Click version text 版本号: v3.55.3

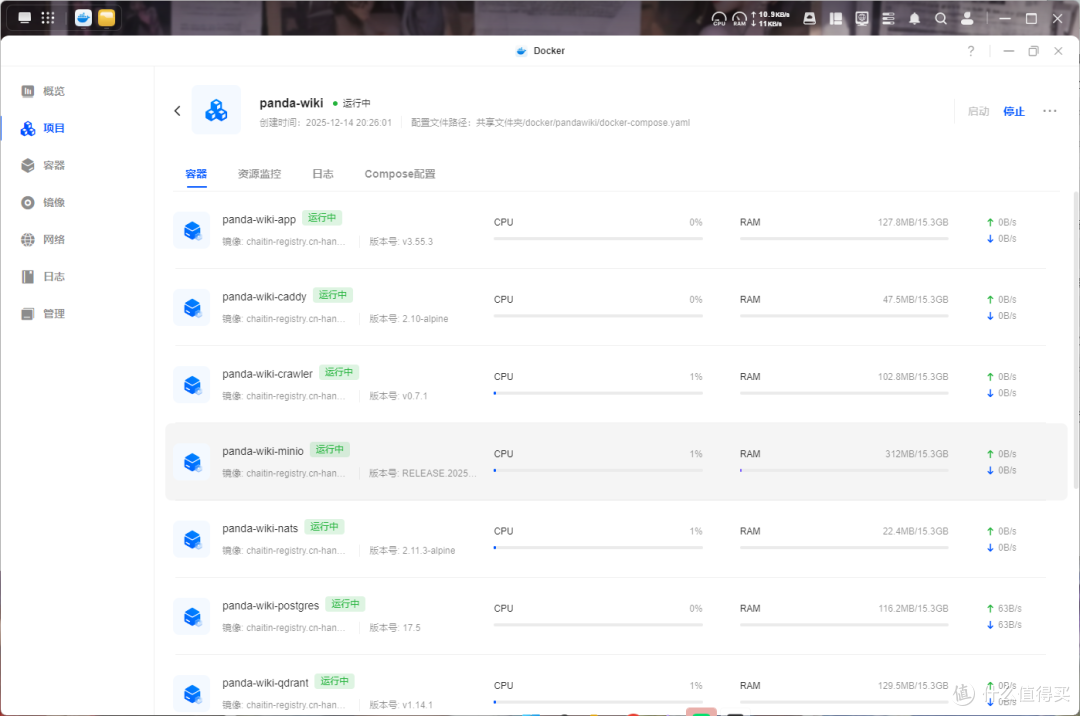pos(401,242)
